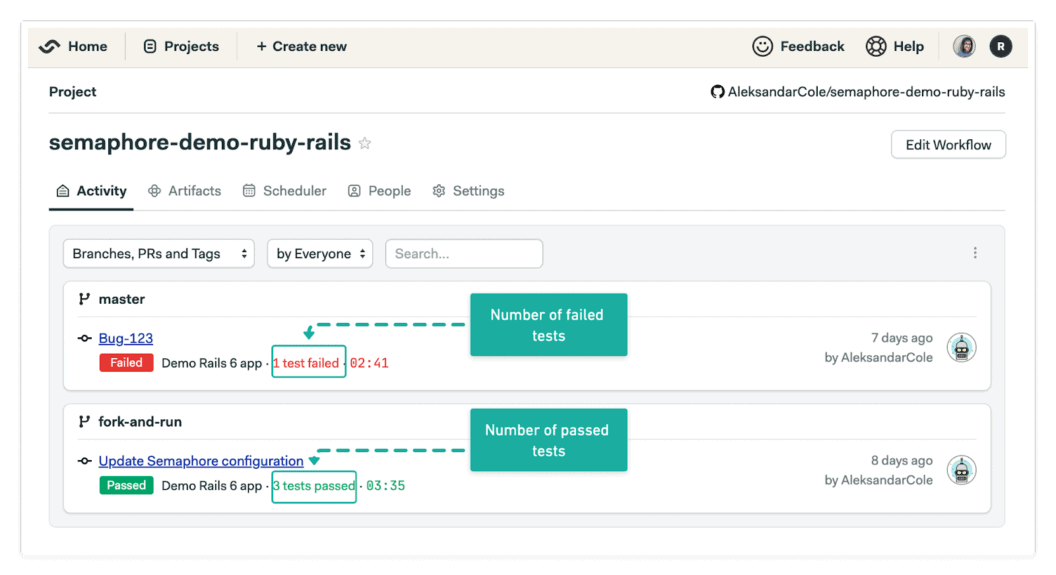Open the Update Semaphore configuration link
Viewport: 1056px width, 575px height.
point(201,461)
